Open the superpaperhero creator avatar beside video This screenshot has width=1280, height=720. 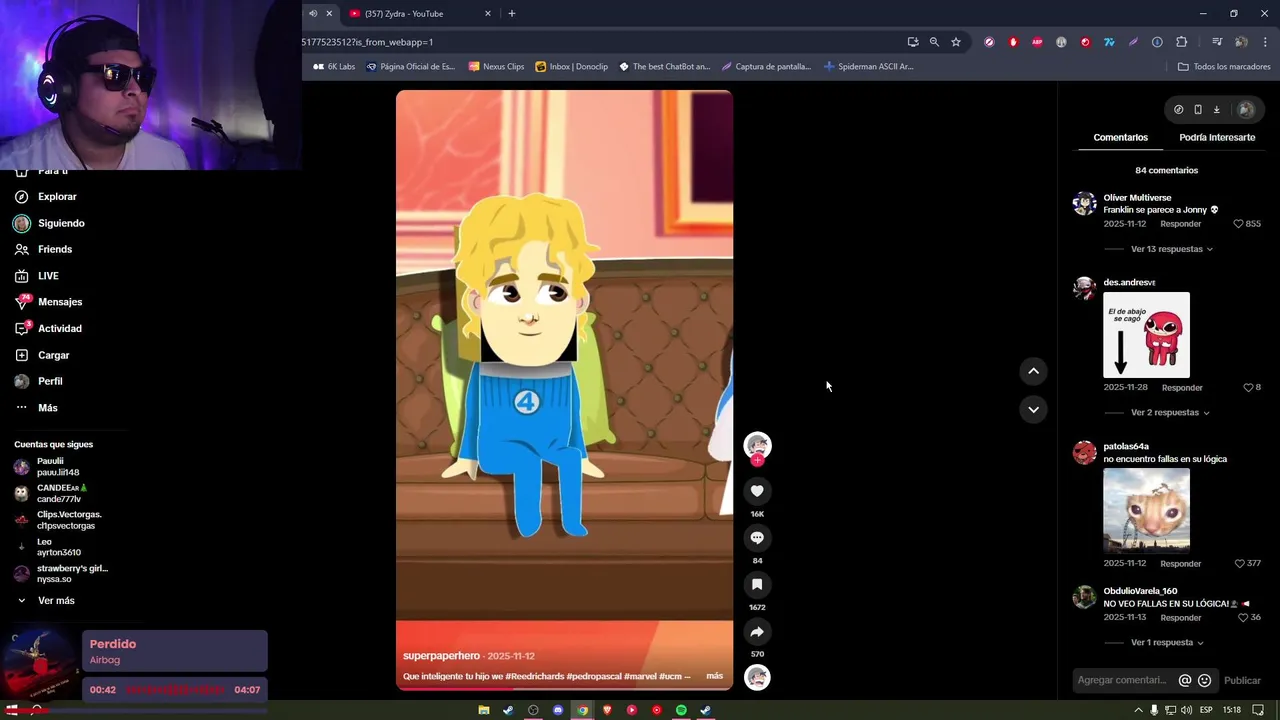[x=757, y=445]
